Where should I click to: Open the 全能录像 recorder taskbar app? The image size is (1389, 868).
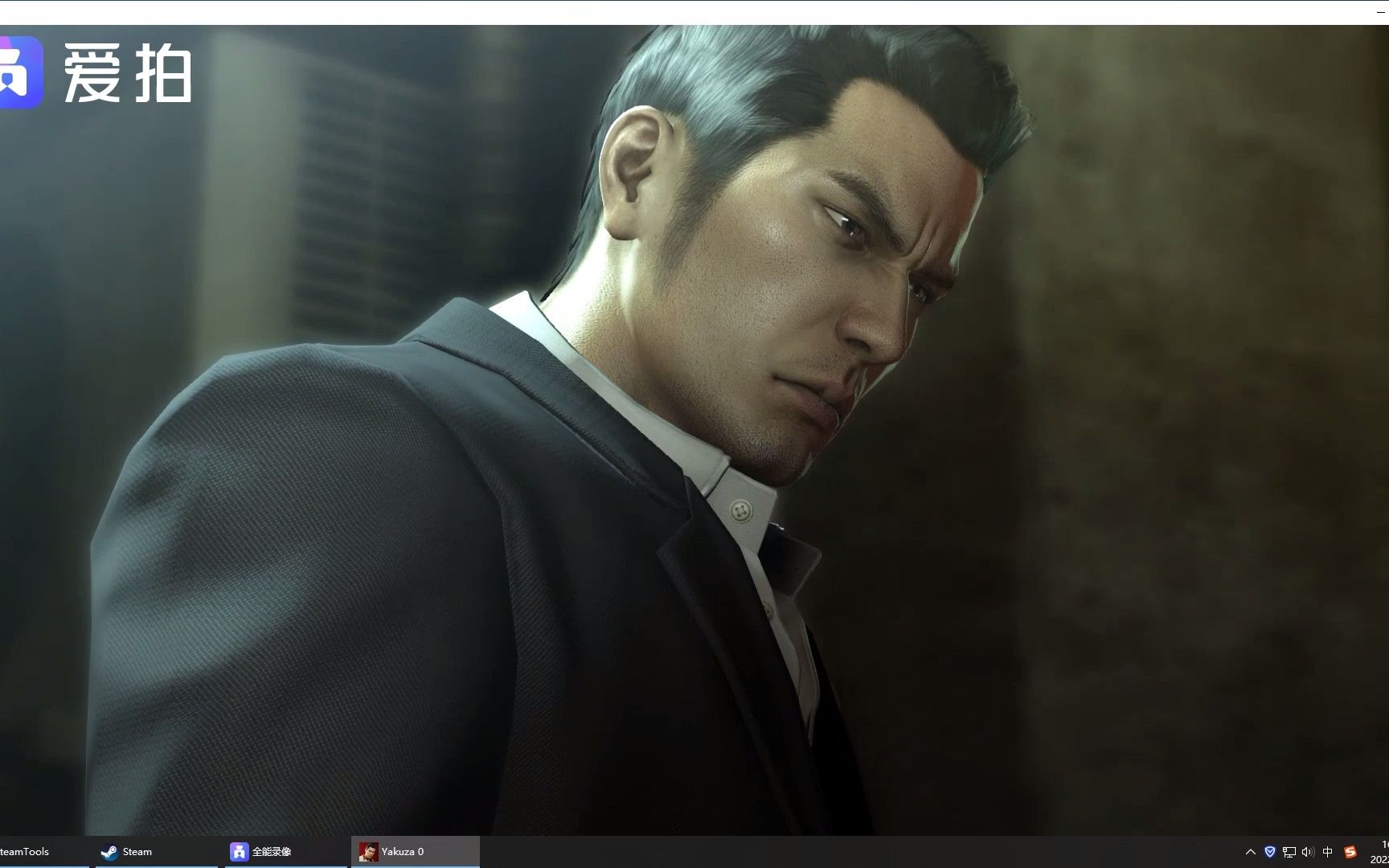286,852
